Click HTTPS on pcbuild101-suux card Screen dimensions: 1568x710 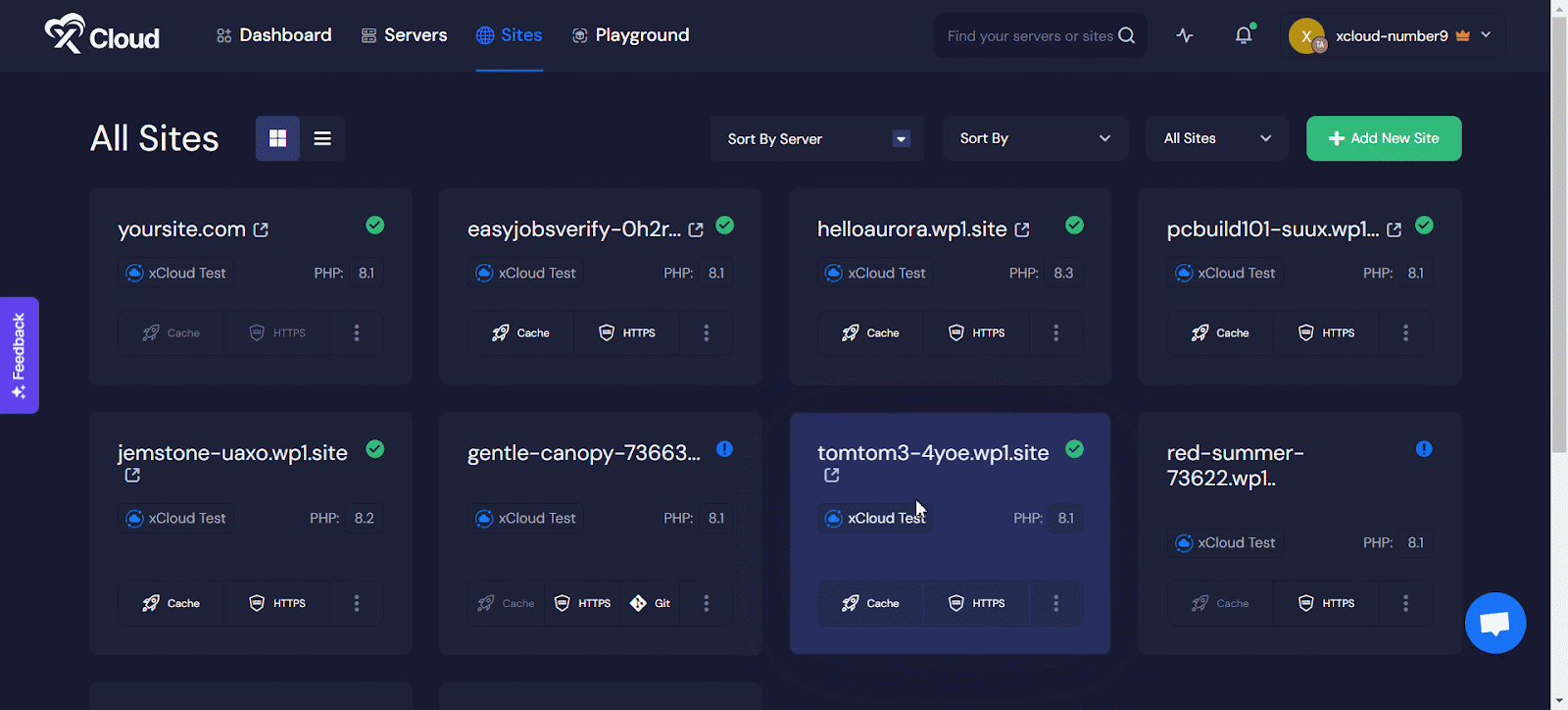tap(1327, 333)
